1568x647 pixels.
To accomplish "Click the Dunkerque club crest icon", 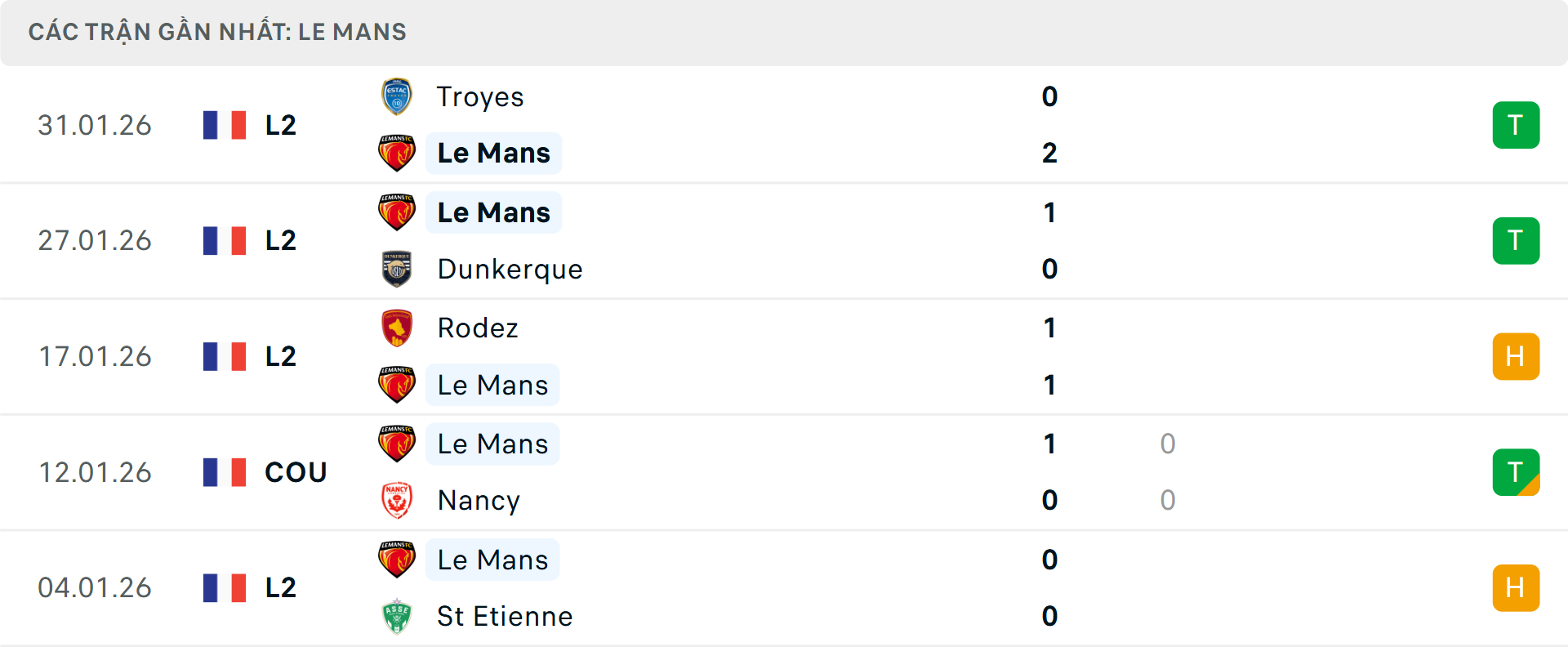I will pos(397,269).
